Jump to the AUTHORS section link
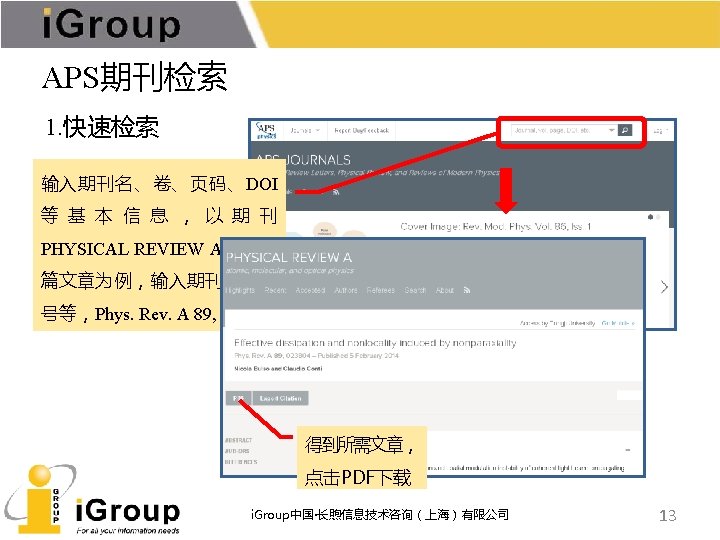Image resolution: width=720 pixels, height=540 pixels. [x=237, y=451]
